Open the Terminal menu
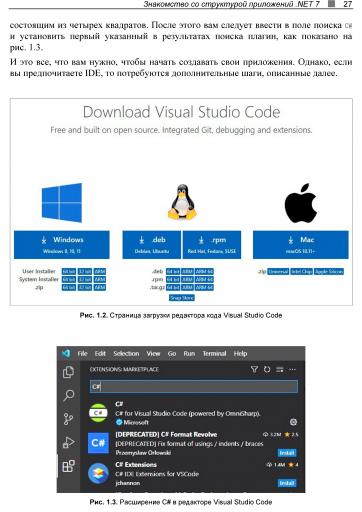The width and height of the screenshot is (362, 512). [214, 353]
